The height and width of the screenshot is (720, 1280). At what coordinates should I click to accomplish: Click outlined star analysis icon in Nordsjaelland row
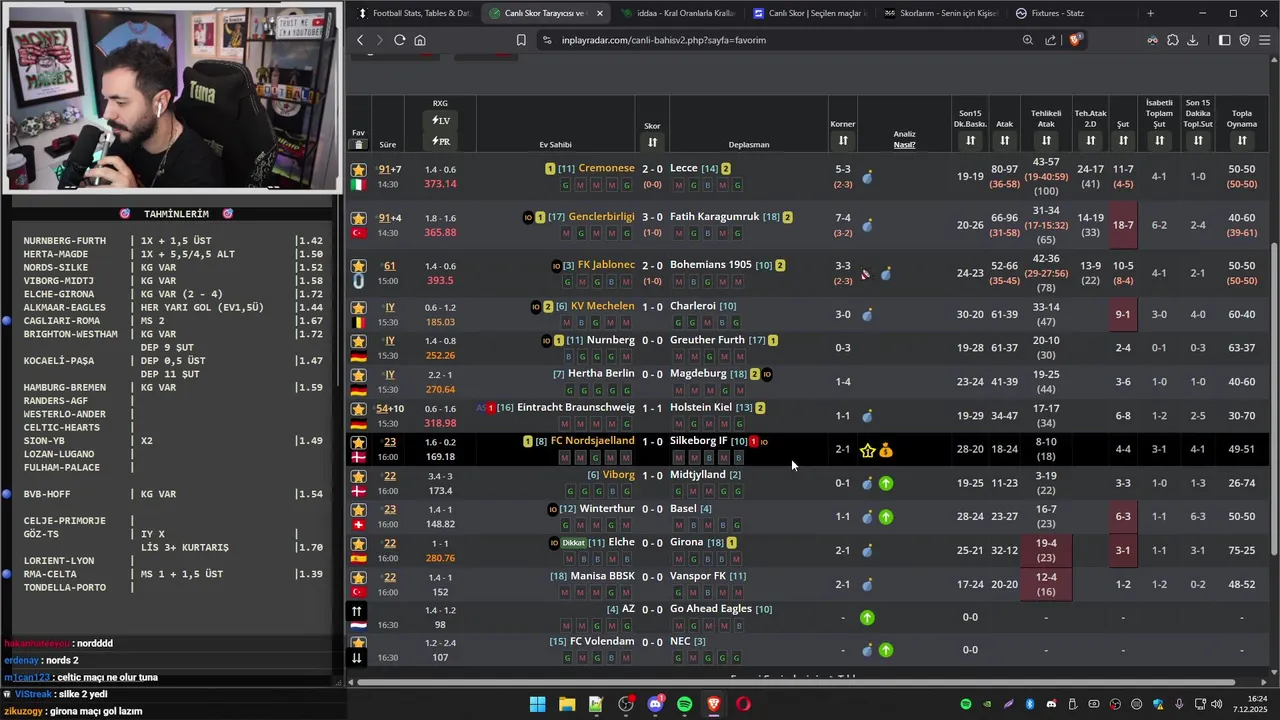[867, 451]
